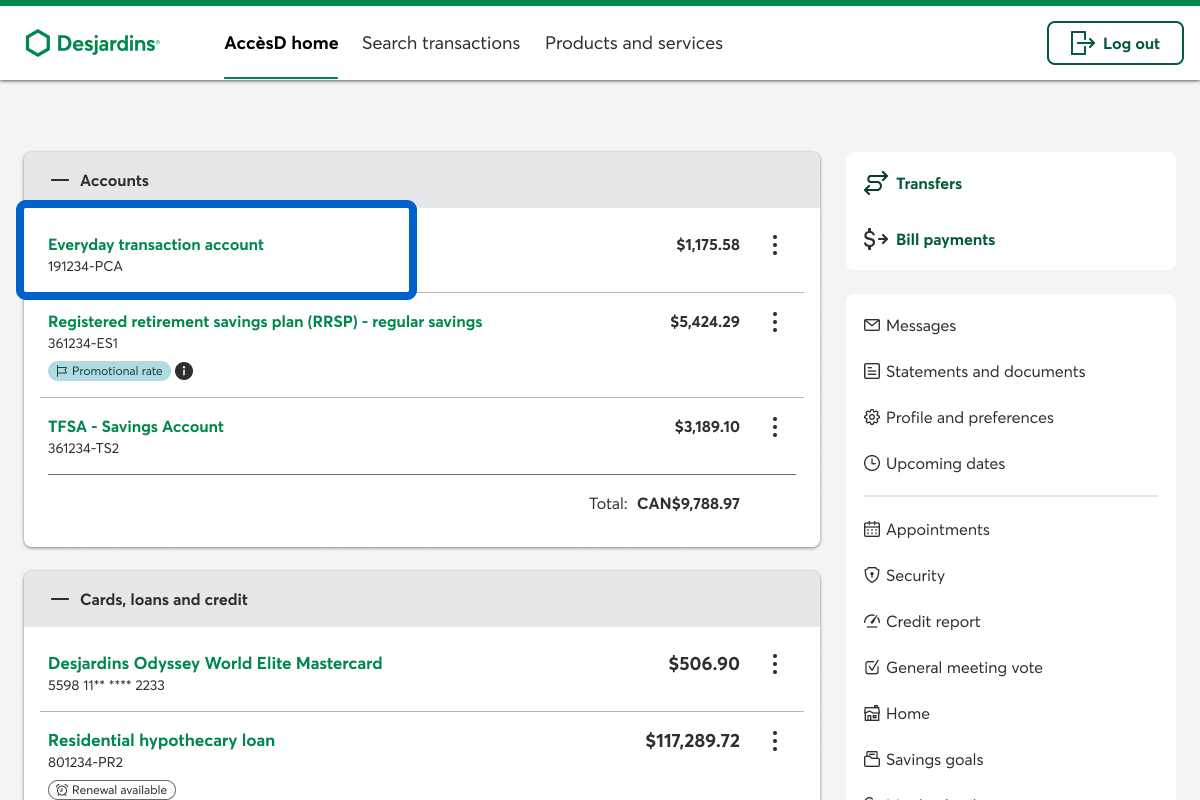Open options for Odyssey World Elite Mastercard

pos(775,664)
